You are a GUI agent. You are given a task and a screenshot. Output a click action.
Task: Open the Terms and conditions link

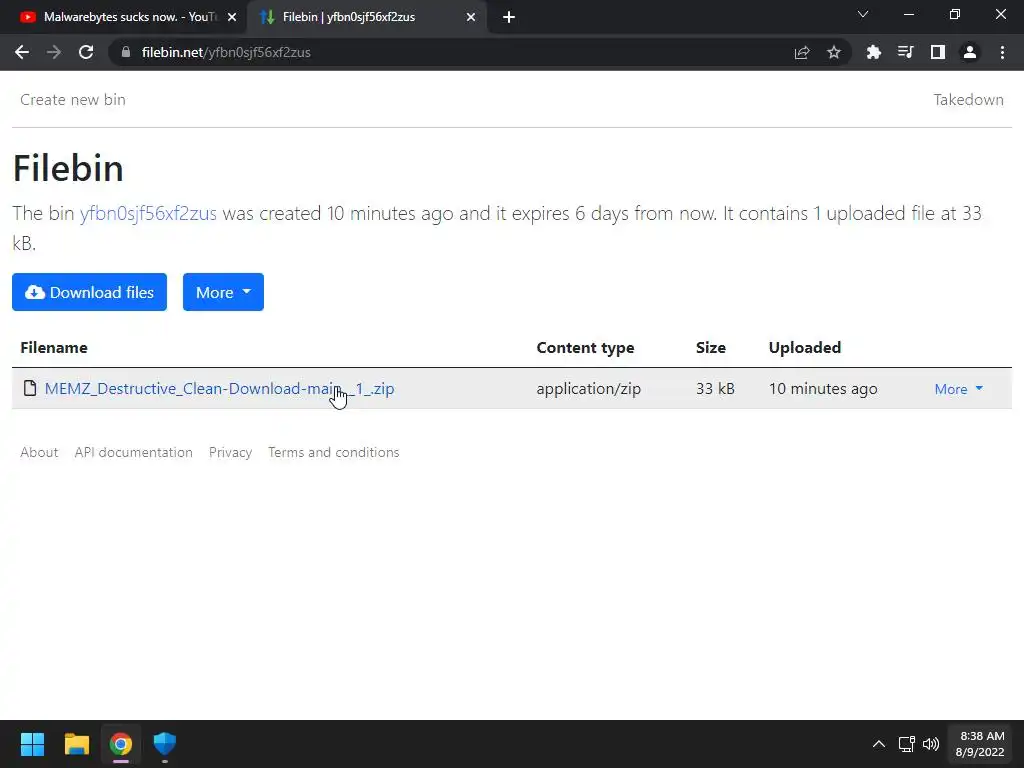[333, 452]
